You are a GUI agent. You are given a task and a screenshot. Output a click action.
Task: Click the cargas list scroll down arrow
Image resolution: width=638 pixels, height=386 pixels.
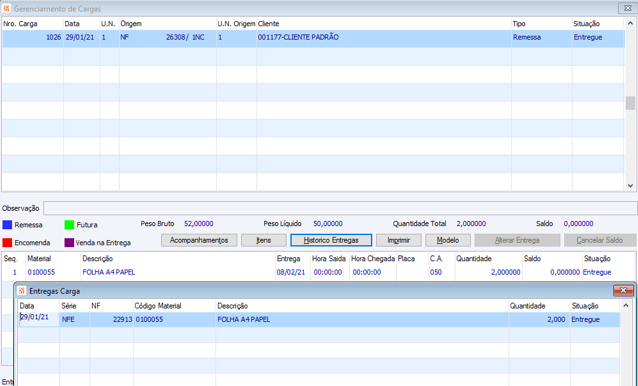630,185
